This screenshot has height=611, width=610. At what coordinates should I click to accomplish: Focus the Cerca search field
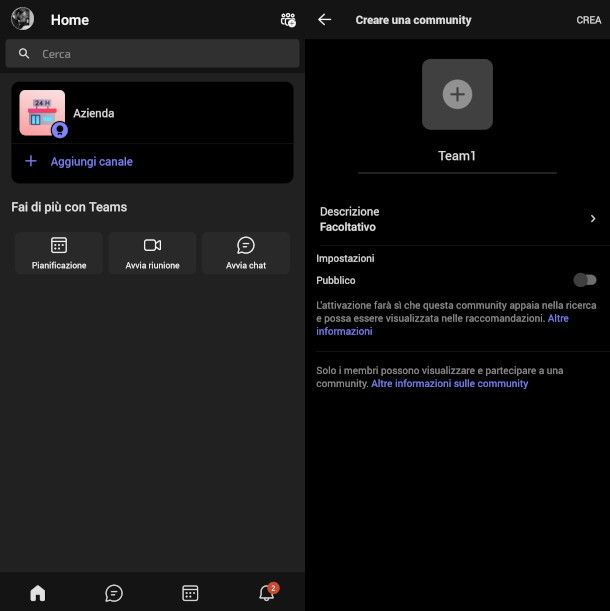point(152,53)
